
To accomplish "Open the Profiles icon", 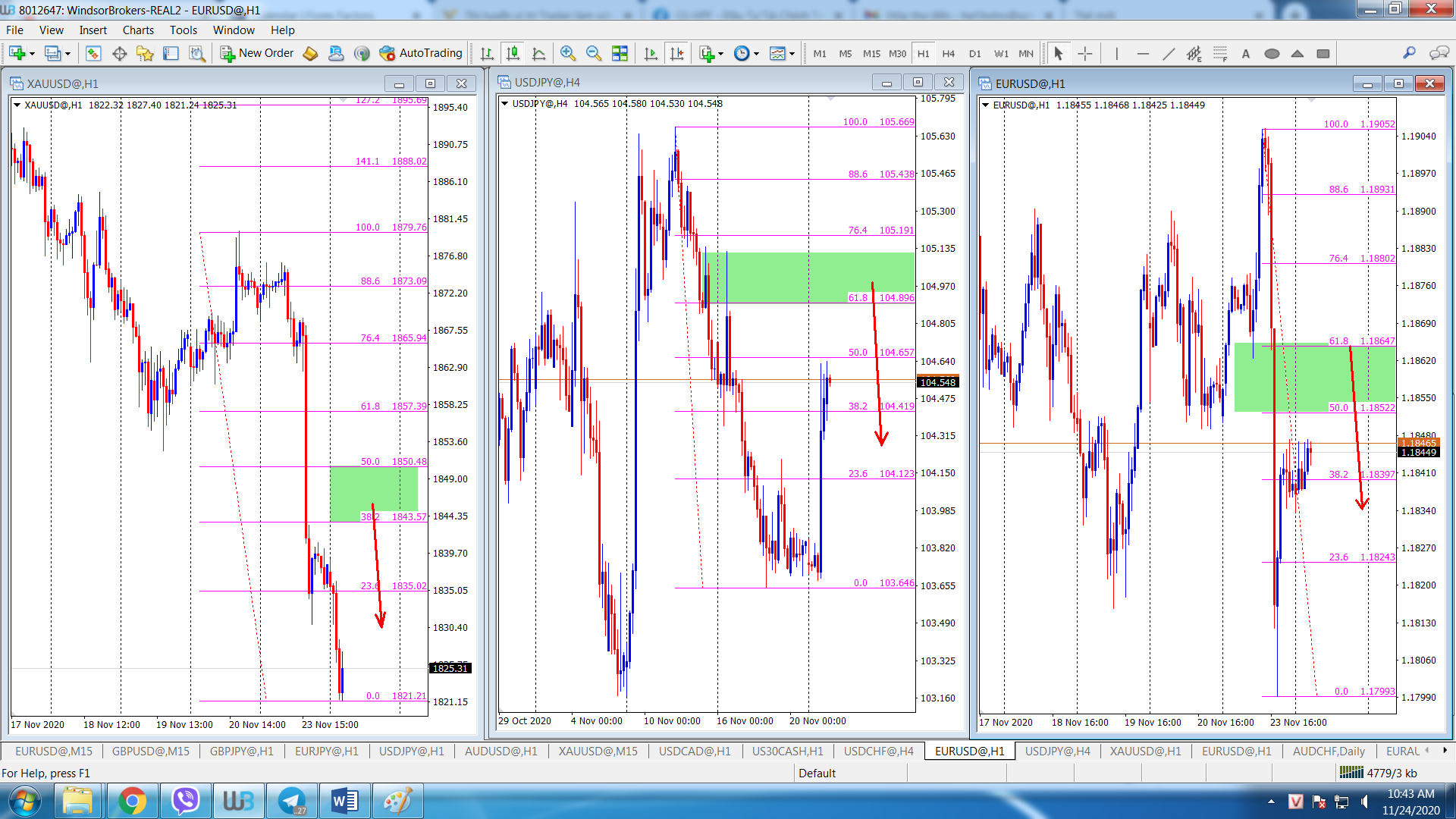I will pyautogui.click(x=52, y=53).
